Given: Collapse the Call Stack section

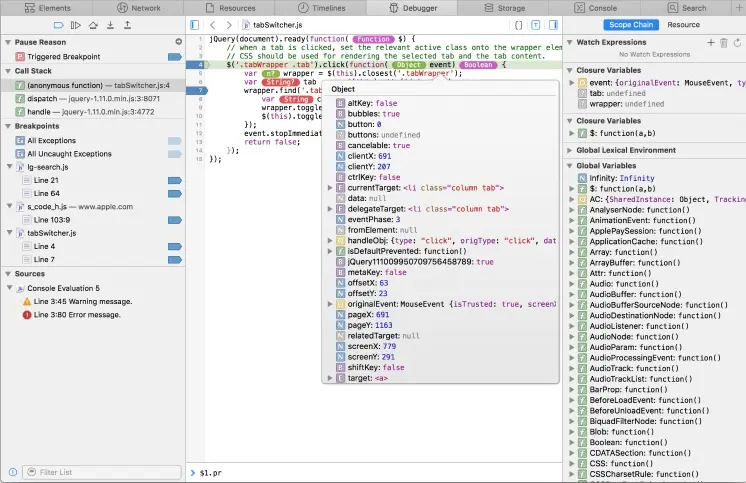Looking at the screenshot, I should [x=8, y=71].
